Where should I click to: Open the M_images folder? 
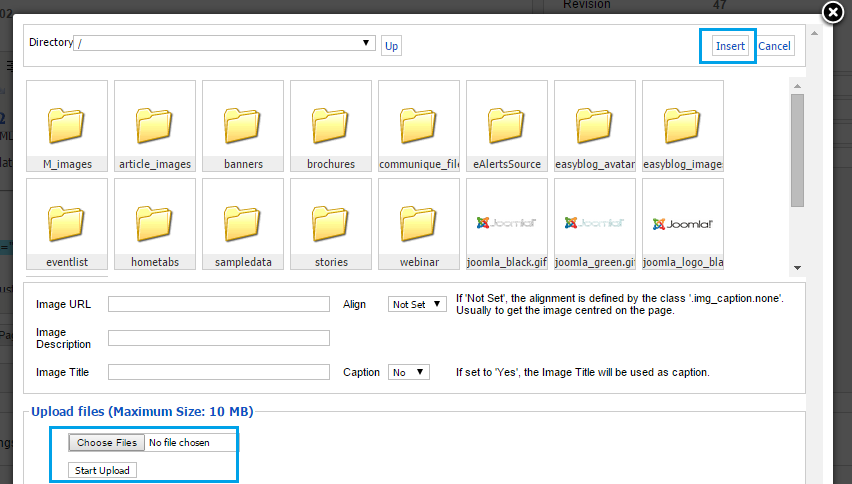(x=67, y=126)
